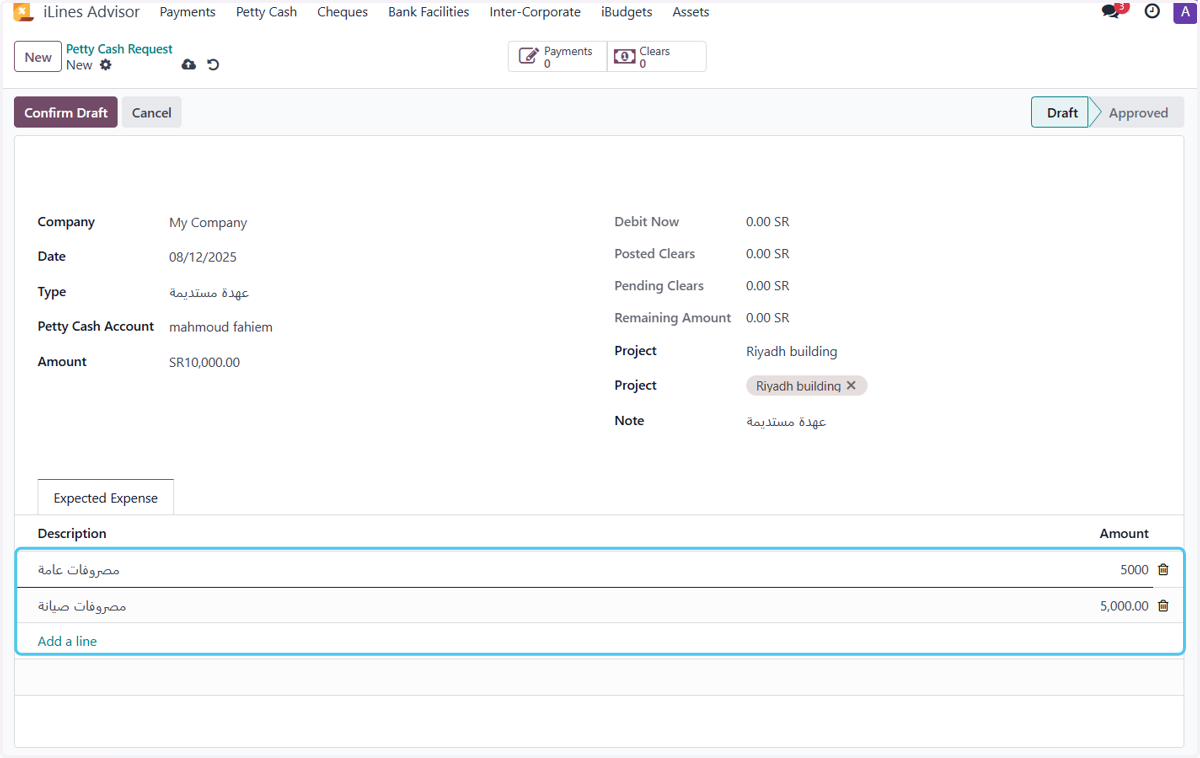This screenshot has height=758, width=1200.
Task: Open the iLines Advisor app logo icon
Action: [23, 12]
